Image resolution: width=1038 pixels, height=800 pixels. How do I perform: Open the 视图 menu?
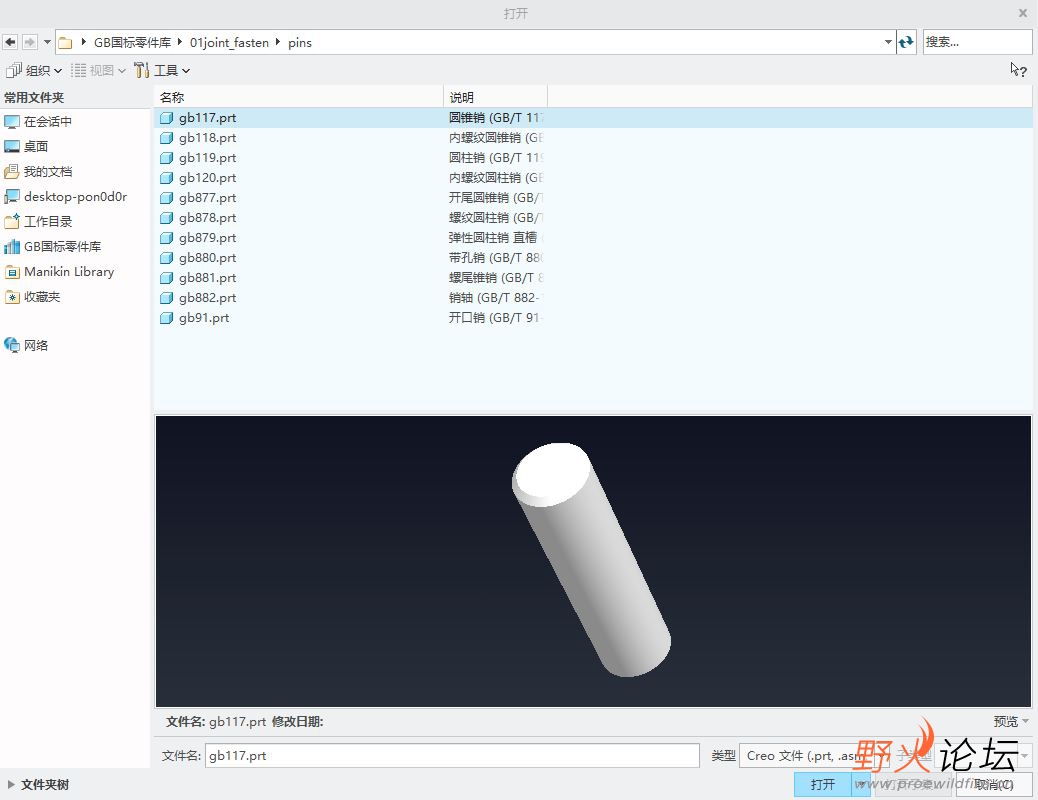[98, 70]
